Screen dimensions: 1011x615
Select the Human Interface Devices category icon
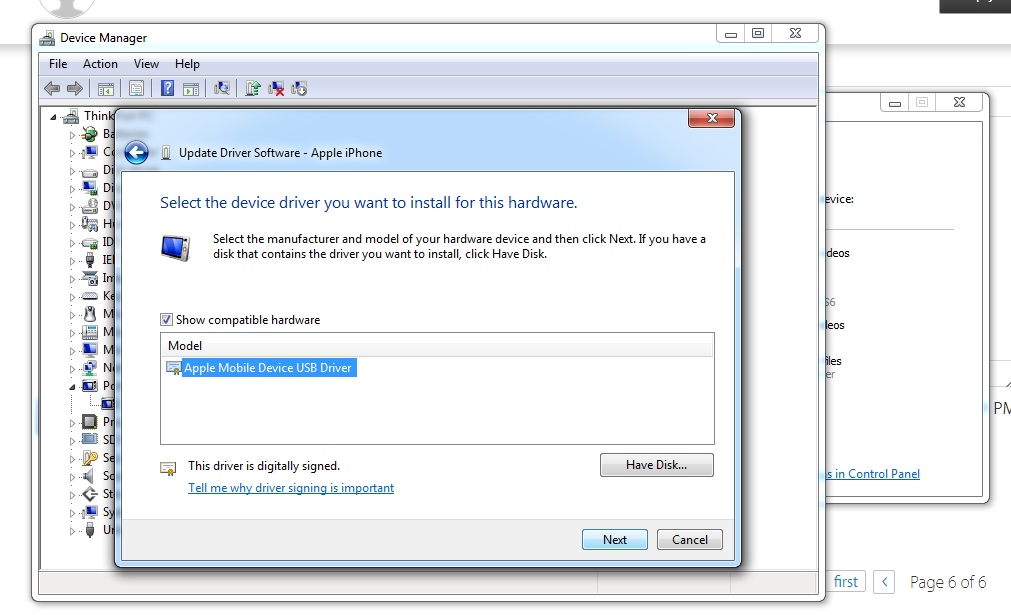(90, 224)
